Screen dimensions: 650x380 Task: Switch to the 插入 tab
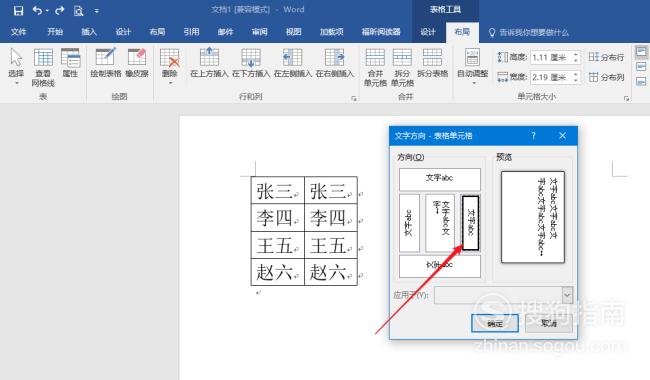(89, 32)
